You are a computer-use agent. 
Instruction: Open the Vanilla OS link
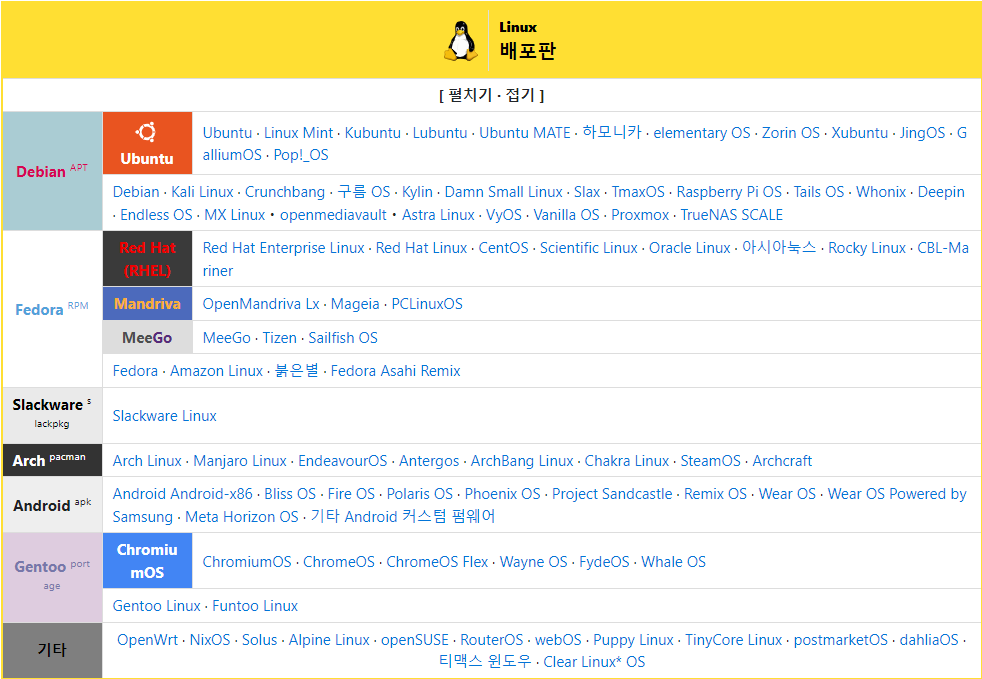pos(566,215)
